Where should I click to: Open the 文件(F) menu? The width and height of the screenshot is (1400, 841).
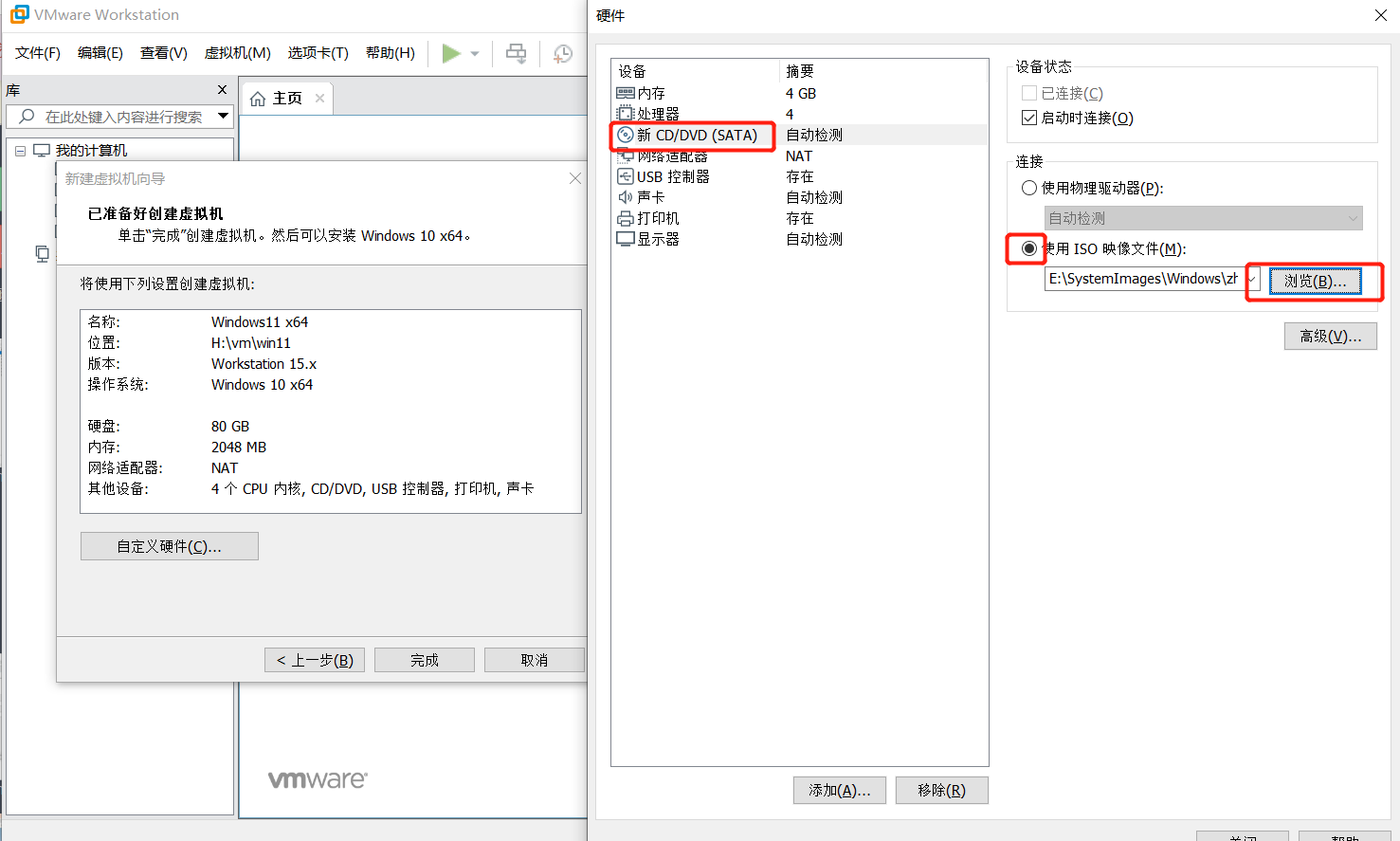38,53
